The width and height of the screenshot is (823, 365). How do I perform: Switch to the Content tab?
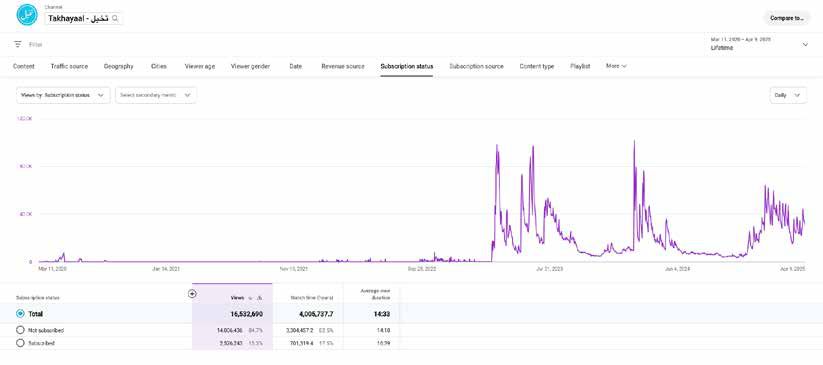(x=24, y=66)
